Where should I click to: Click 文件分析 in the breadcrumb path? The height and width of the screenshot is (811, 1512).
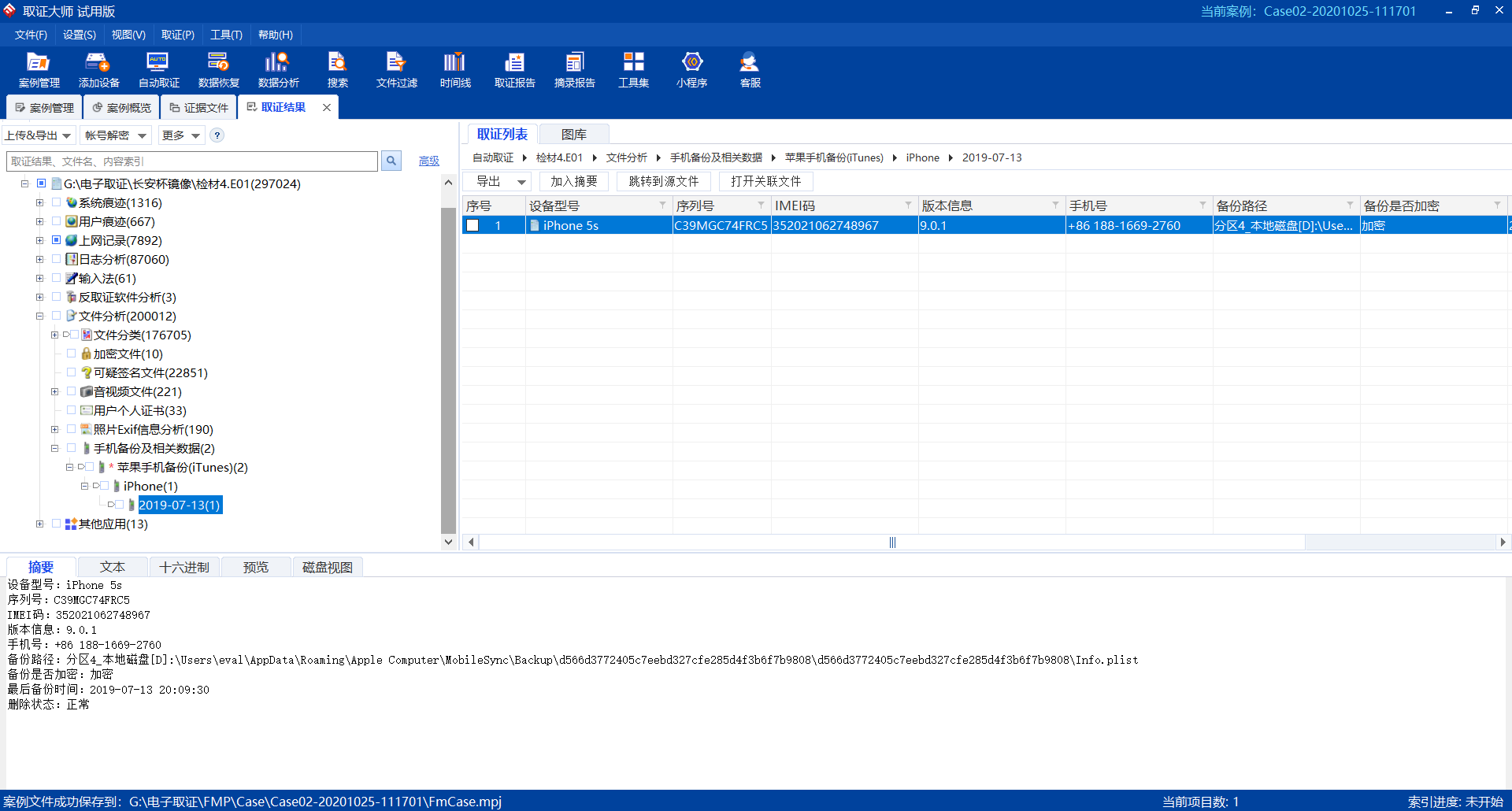pos(627,157)
